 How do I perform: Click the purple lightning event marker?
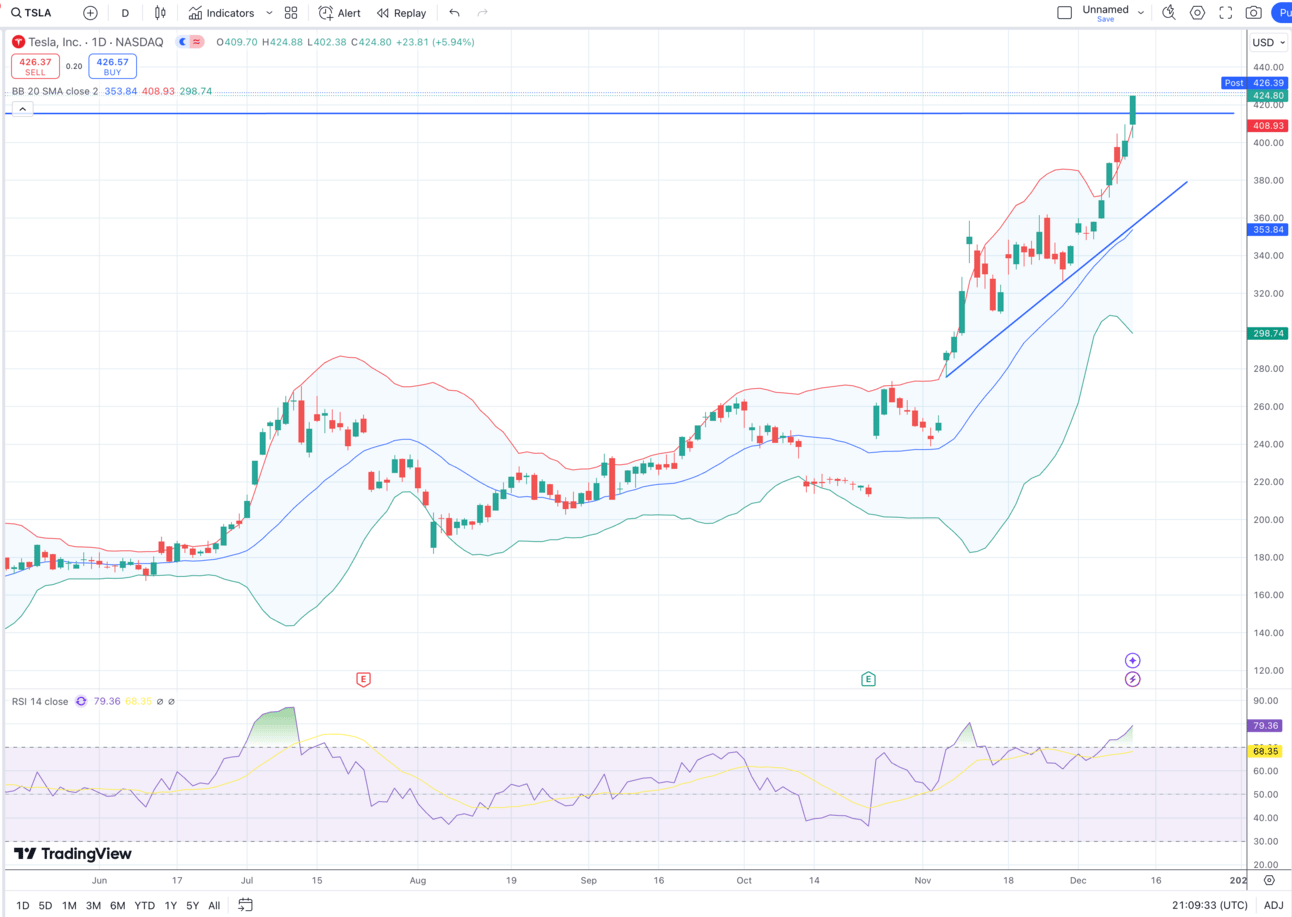click(1132, 679)
